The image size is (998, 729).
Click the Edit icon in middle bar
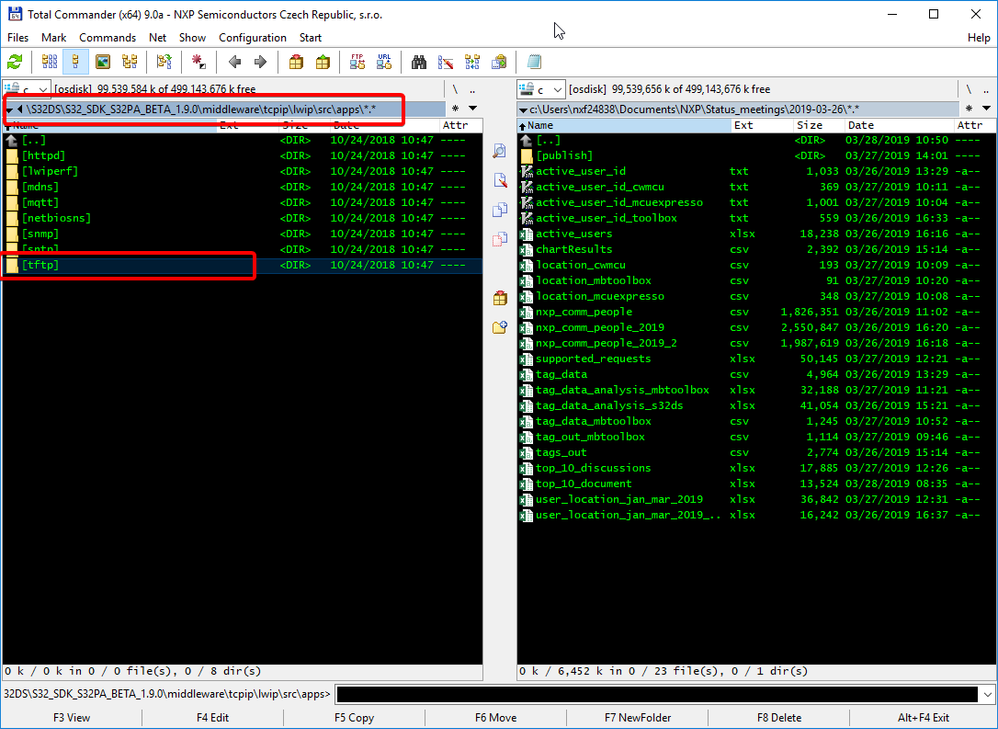(x=500, y=180)
